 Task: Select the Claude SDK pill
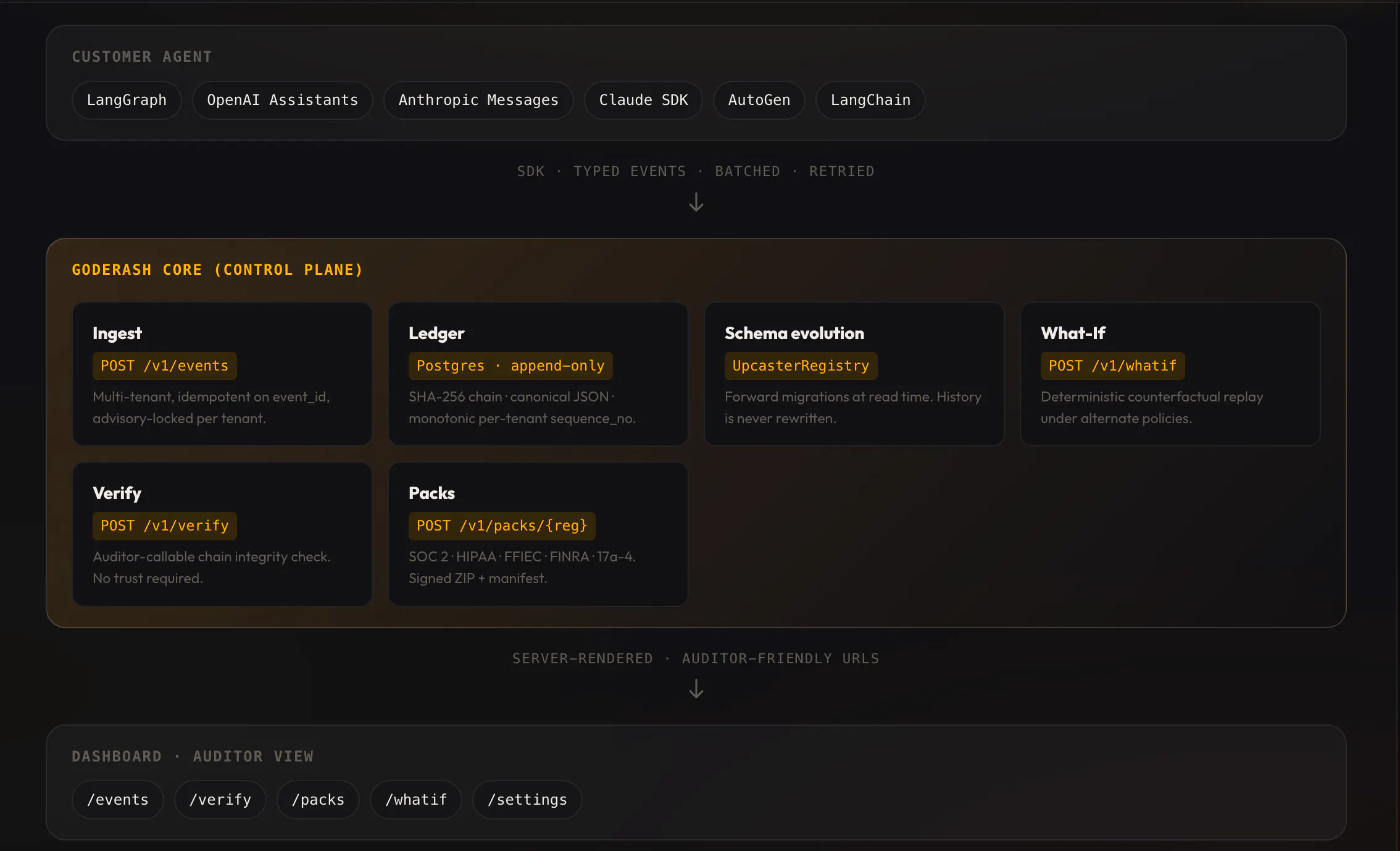pyautogui.click(x=643, y=100)
